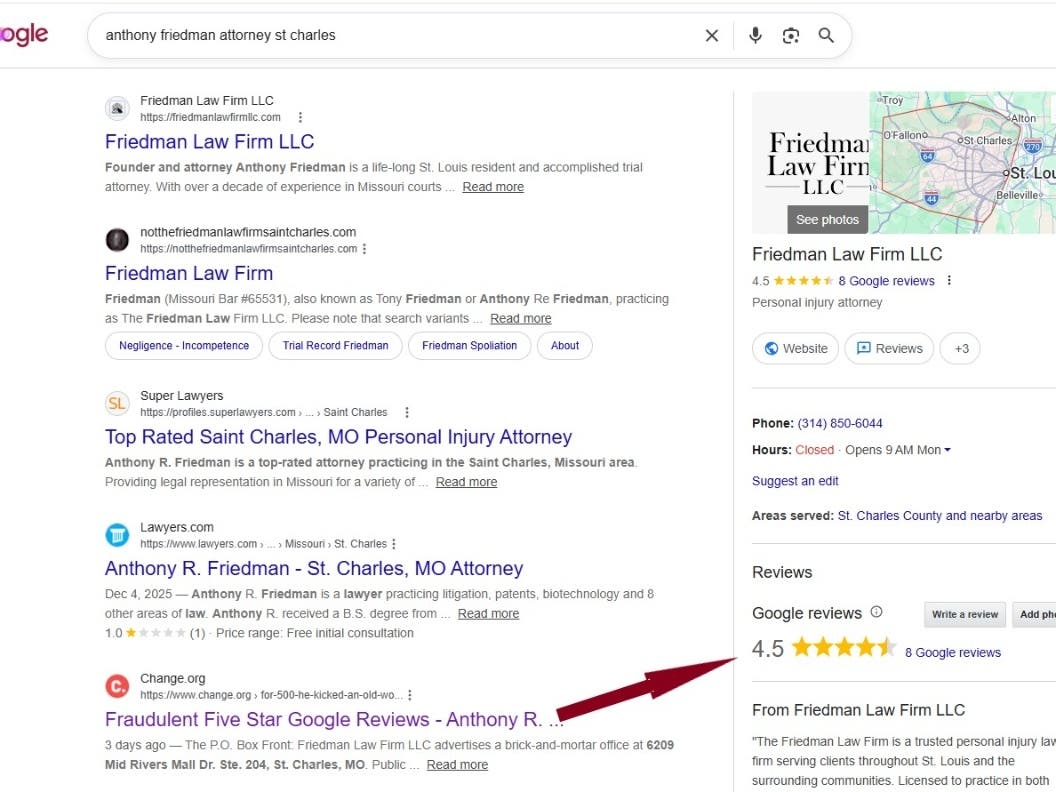Clear the search box with the X icon

[x=711, y=35]
